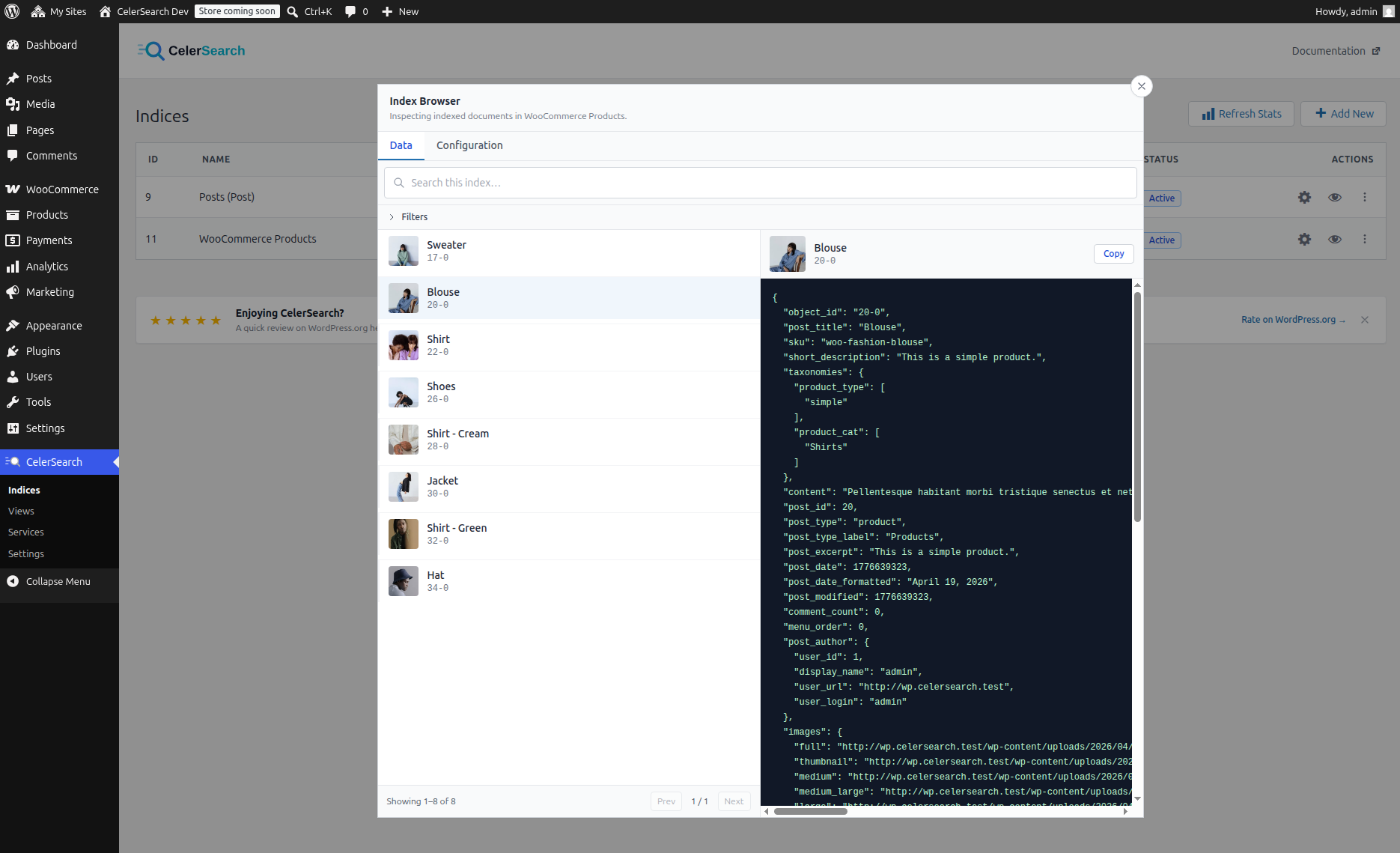Open the WooCommerce menu
1400x853 pixels.
coord(59,189)
